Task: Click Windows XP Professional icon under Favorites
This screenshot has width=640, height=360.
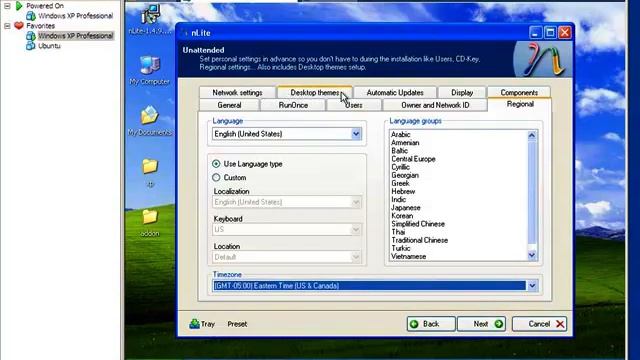Action: (31, 36)
